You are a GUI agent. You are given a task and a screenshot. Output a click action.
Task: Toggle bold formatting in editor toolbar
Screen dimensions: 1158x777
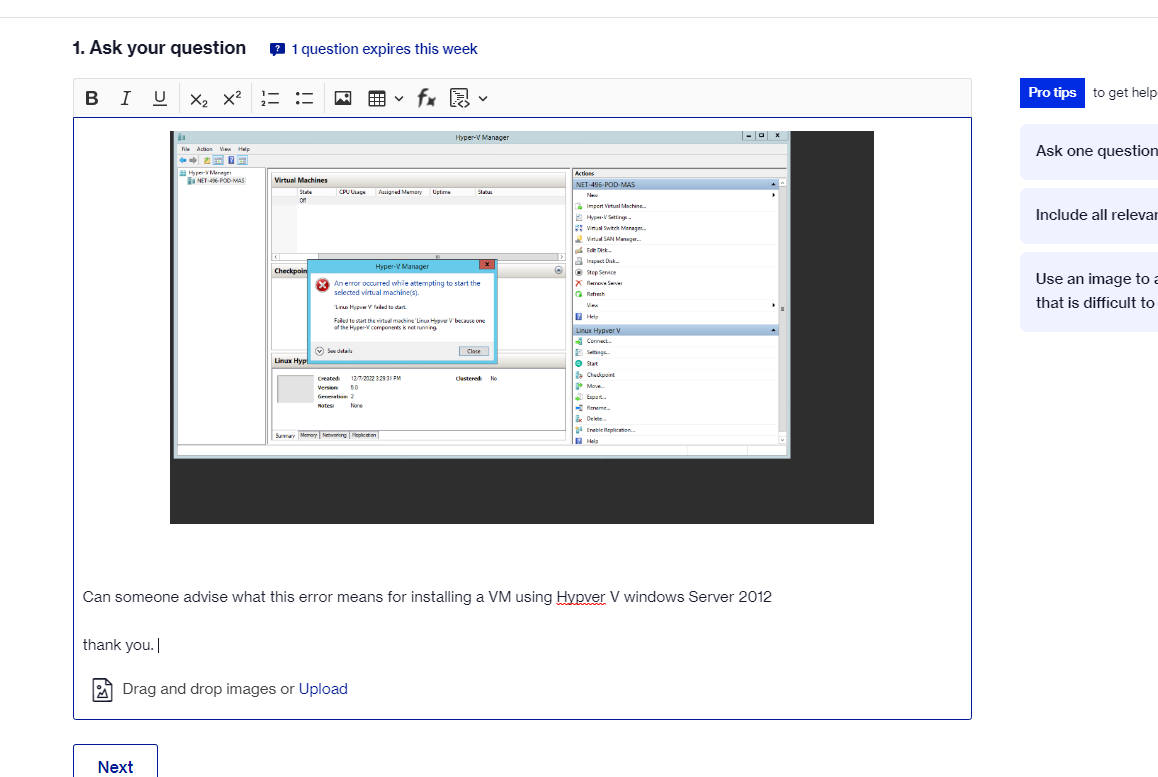point(92,98)
